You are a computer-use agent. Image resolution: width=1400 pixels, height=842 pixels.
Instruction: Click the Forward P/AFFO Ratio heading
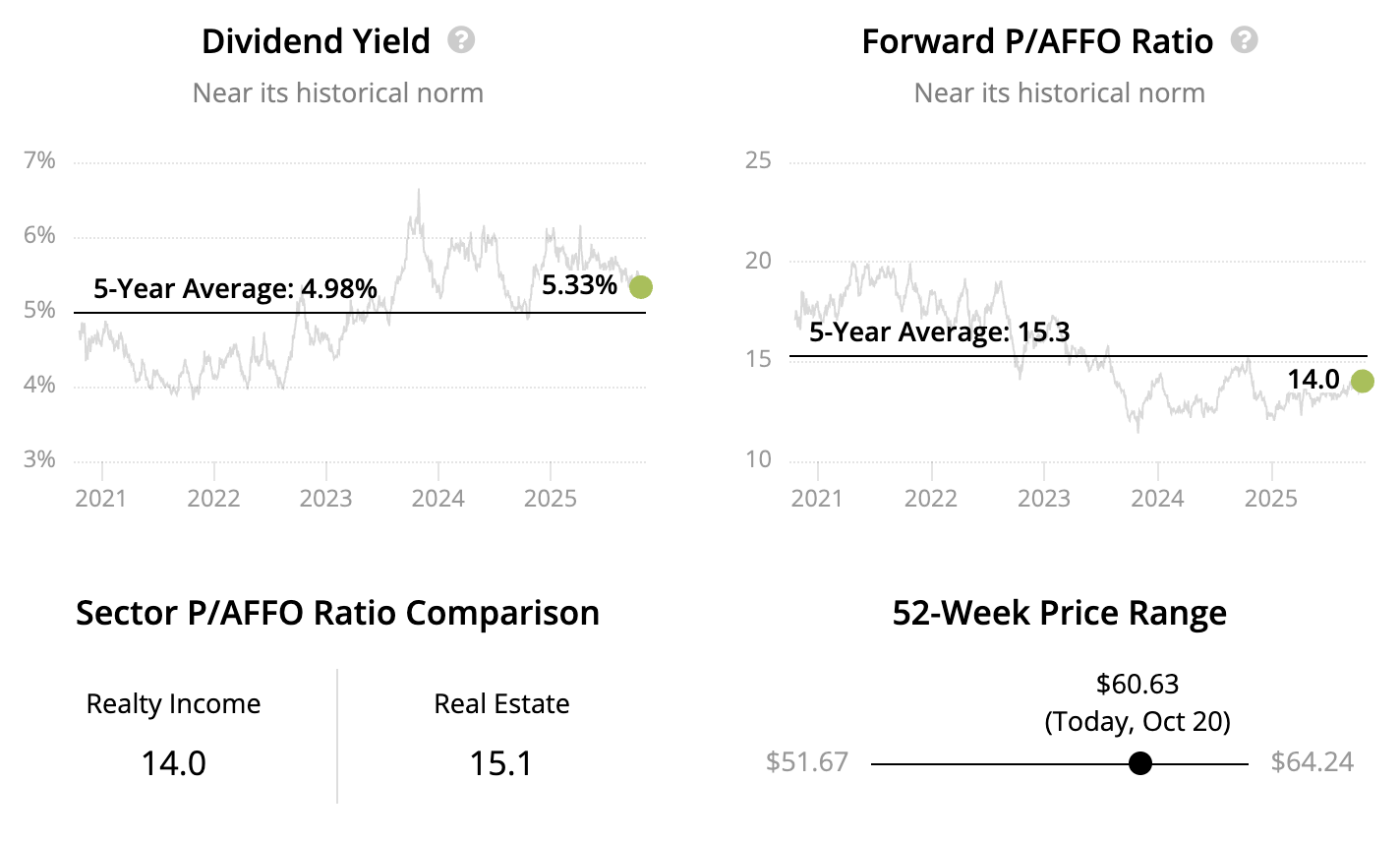click(x=1037, y=41)
